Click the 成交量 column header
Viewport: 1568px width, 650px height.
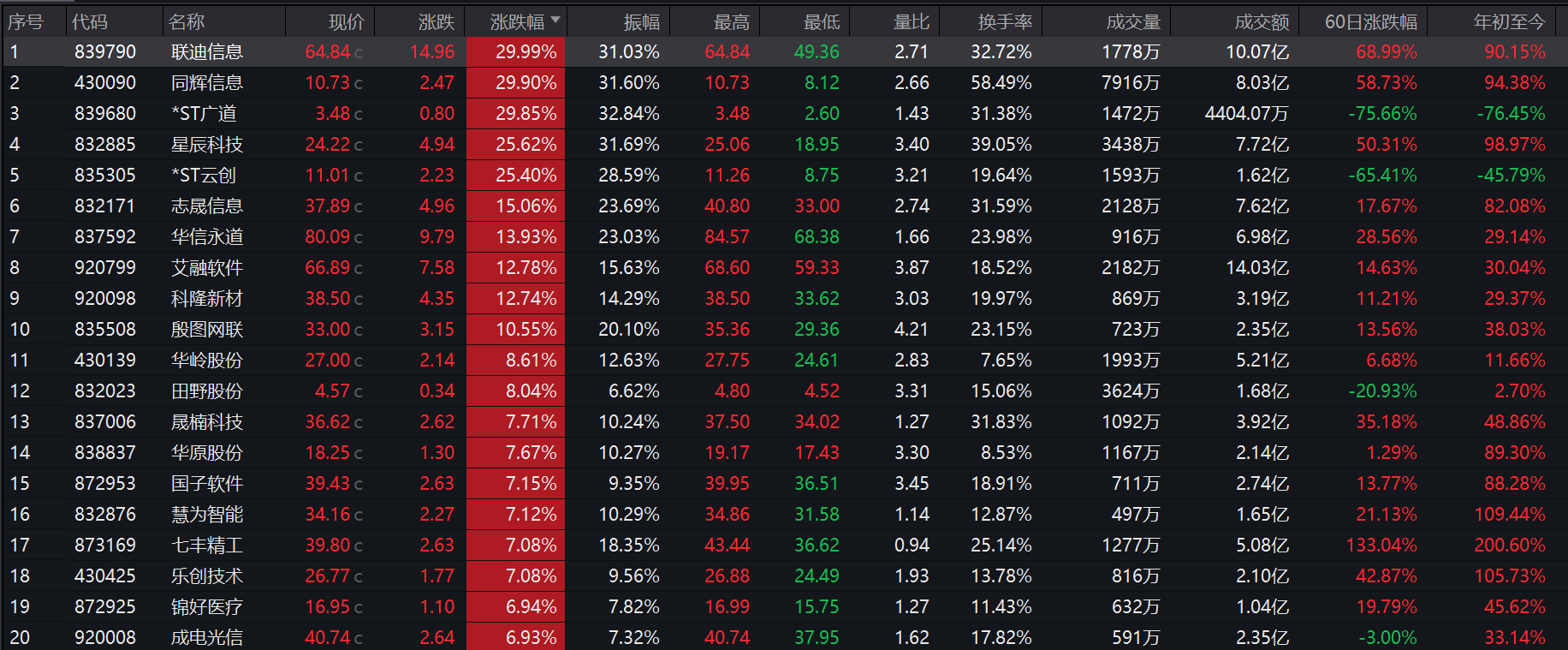tap(1134, 22)
